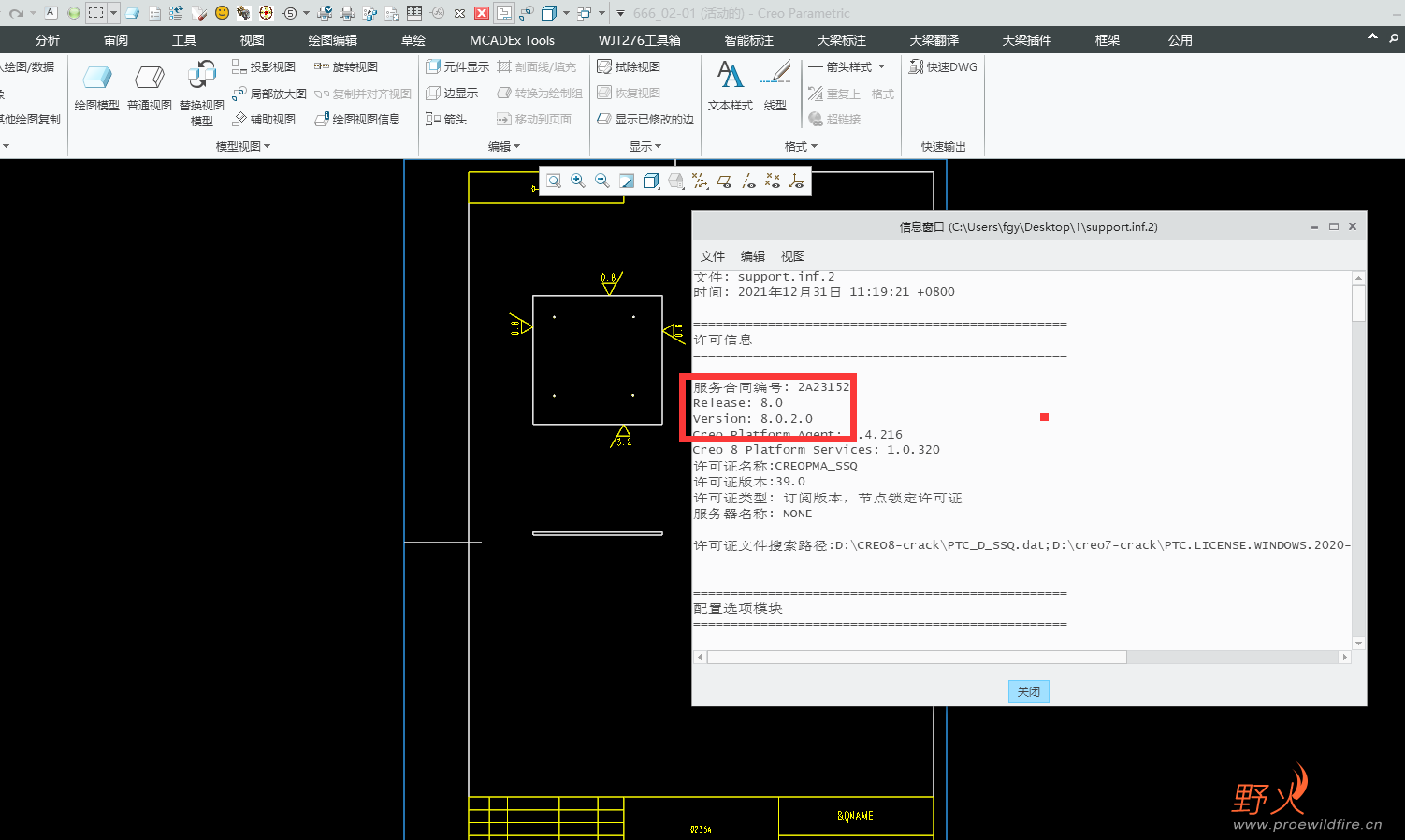Viewport: 1405px width, 840px height.
Task: Expand the Format group menu (格式)
Action: pos(801,146)
